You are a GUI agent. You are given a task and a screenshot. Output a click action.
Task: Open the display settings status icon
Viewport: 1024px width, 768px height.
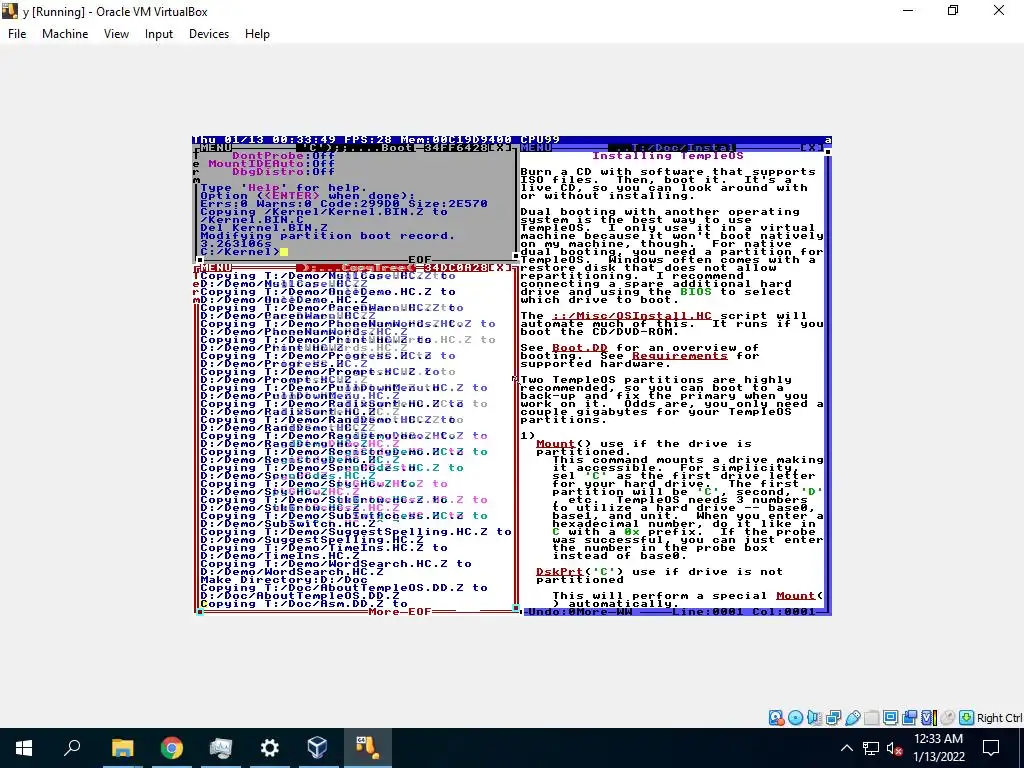890,718
